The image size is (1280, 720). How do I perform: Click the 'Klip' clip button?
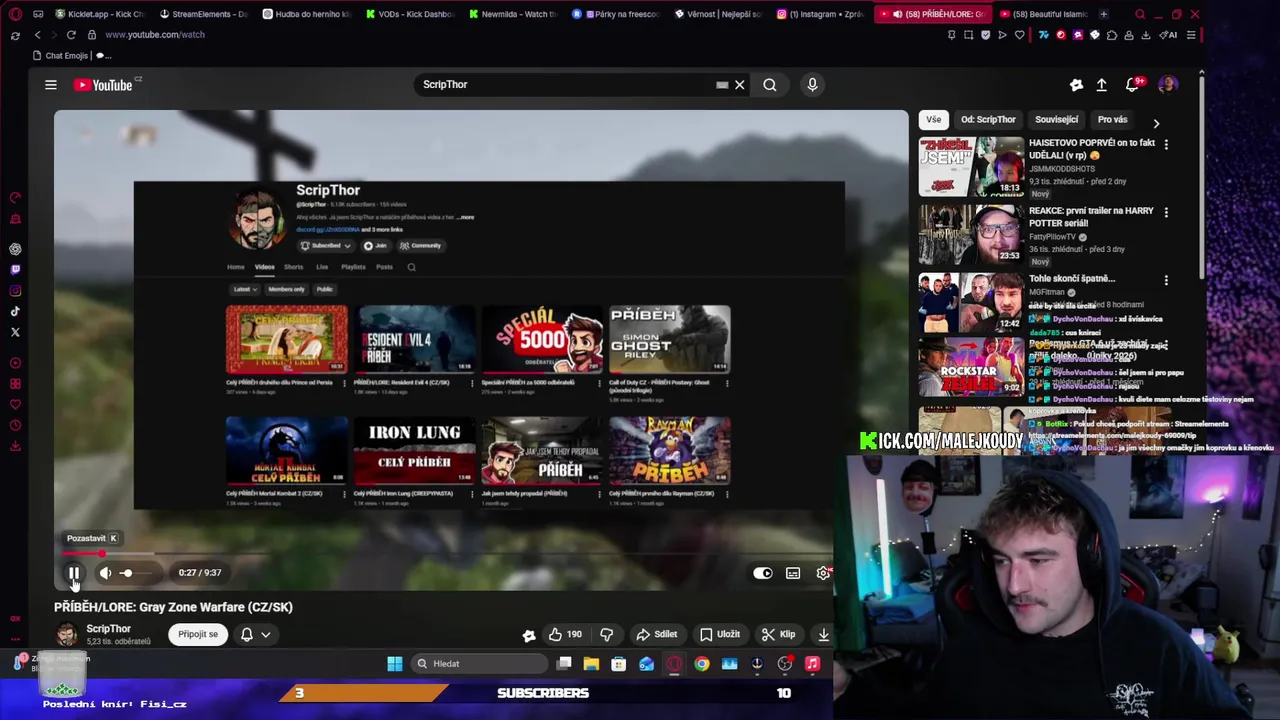778,634
